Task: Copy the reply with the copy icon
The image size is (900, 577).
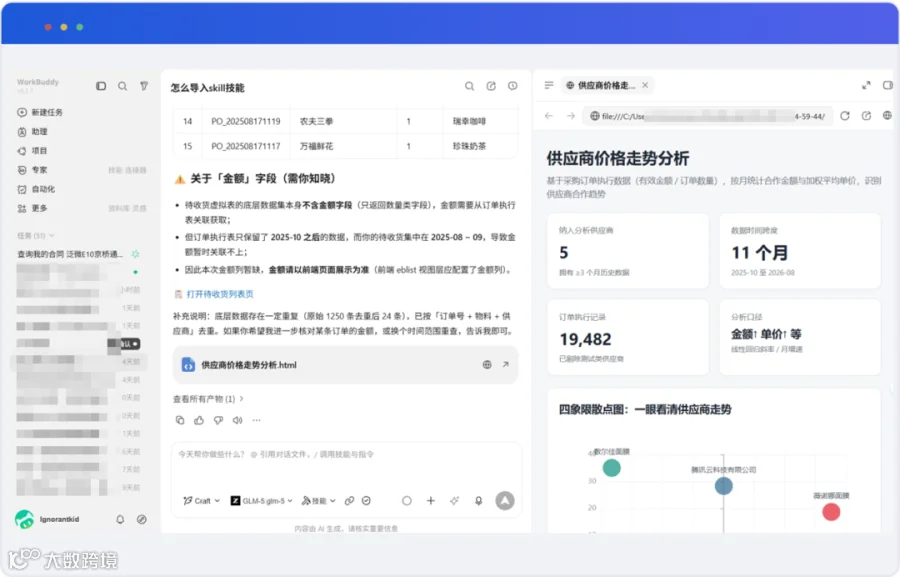Action: tap(180, 420)
